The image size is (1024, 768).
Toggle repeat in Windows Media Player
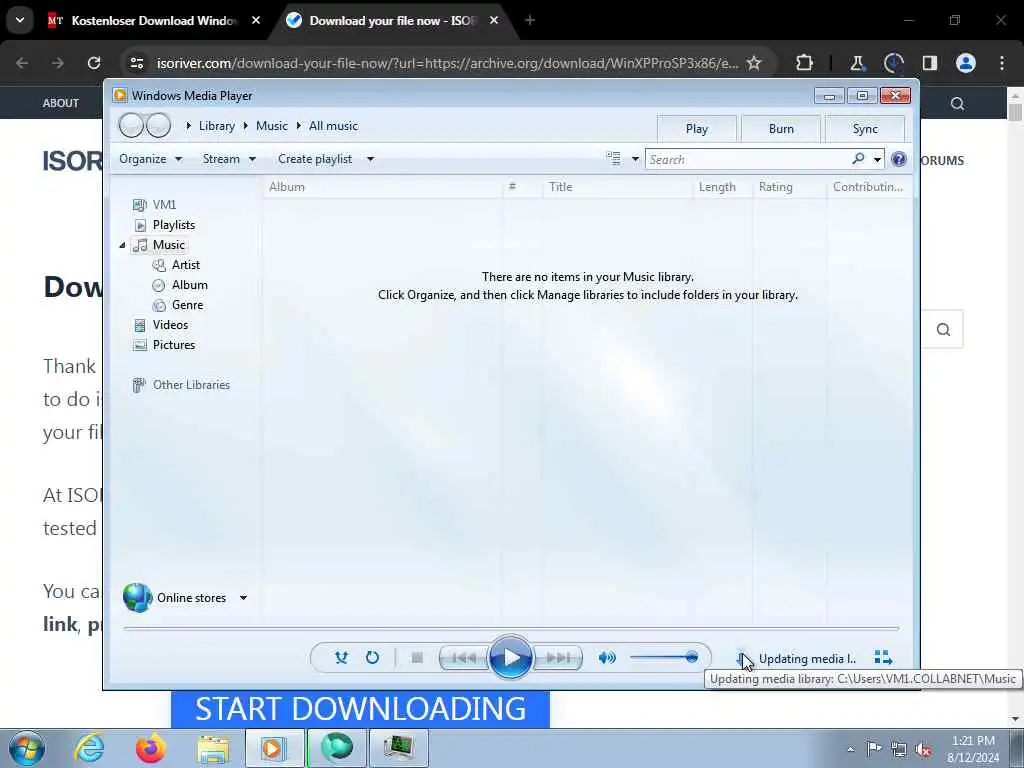(x=372, y=658)
